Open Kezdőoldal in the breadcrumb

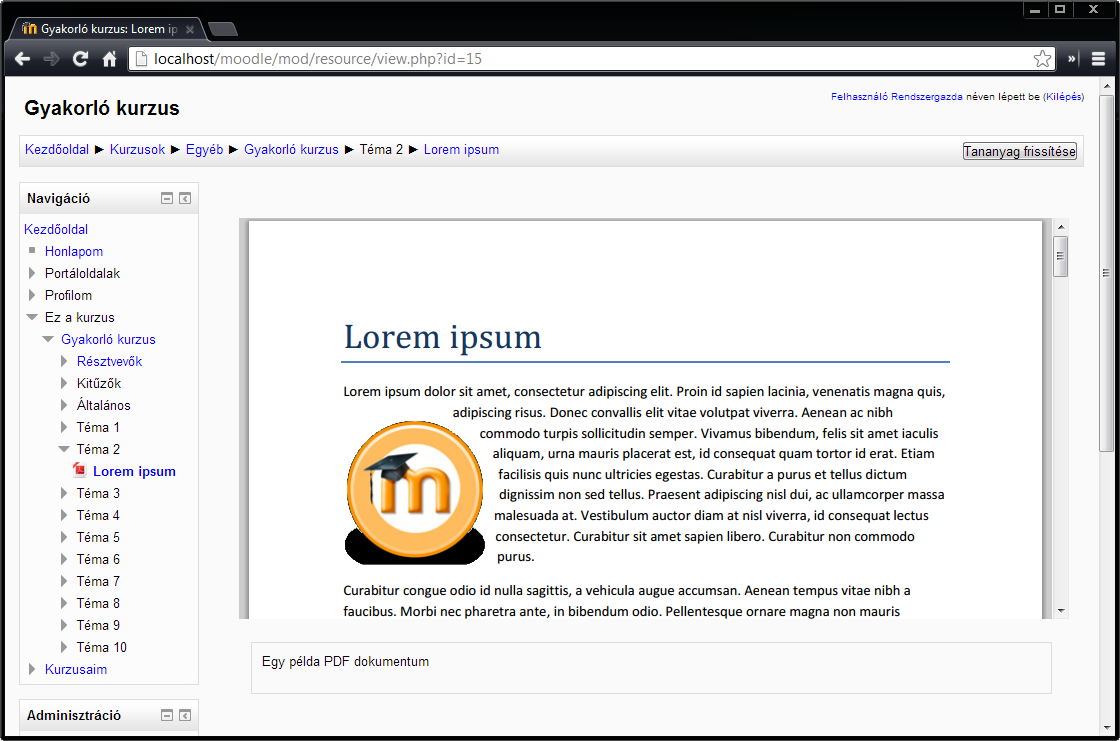(x=56, y=150)
